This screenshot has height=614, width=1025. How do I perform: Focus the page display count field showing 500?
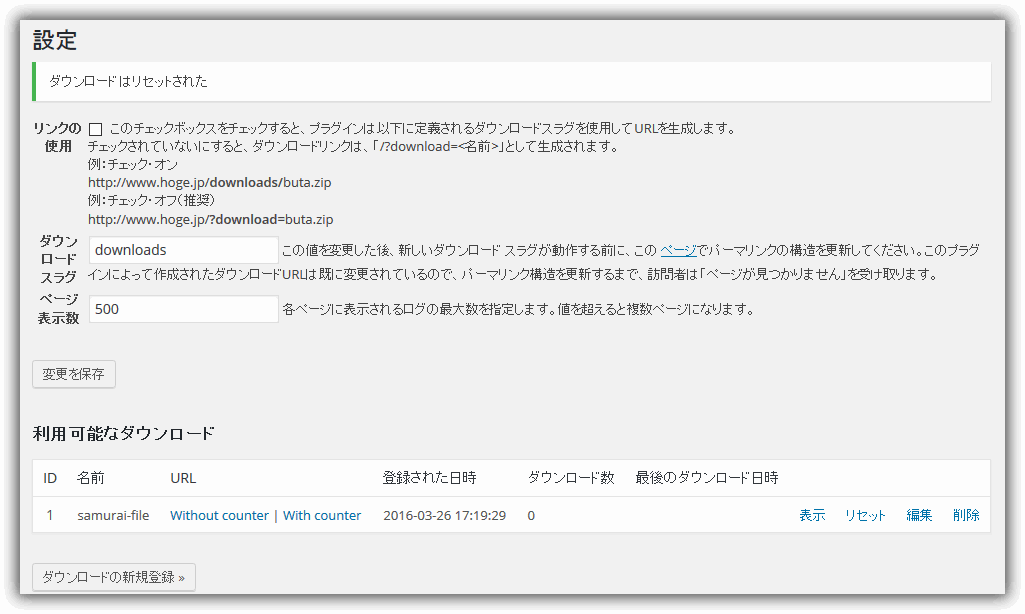(183, 310)
